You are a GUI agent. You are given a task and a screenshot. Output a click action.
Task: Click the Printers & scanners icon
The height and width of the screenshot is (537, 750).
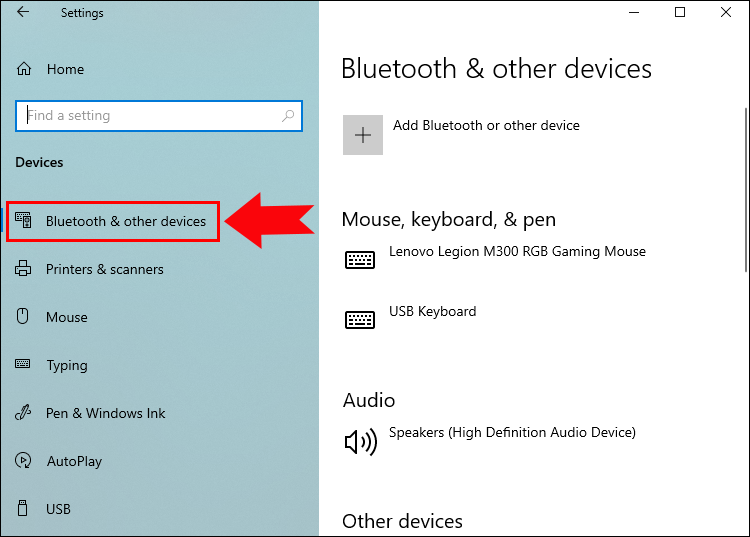point(24,269)
